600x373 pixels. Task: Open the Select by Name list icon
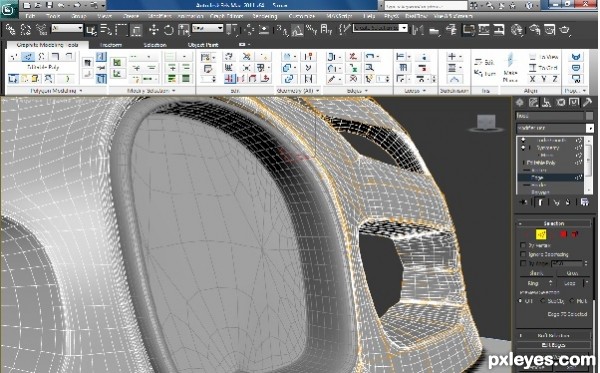106,30
